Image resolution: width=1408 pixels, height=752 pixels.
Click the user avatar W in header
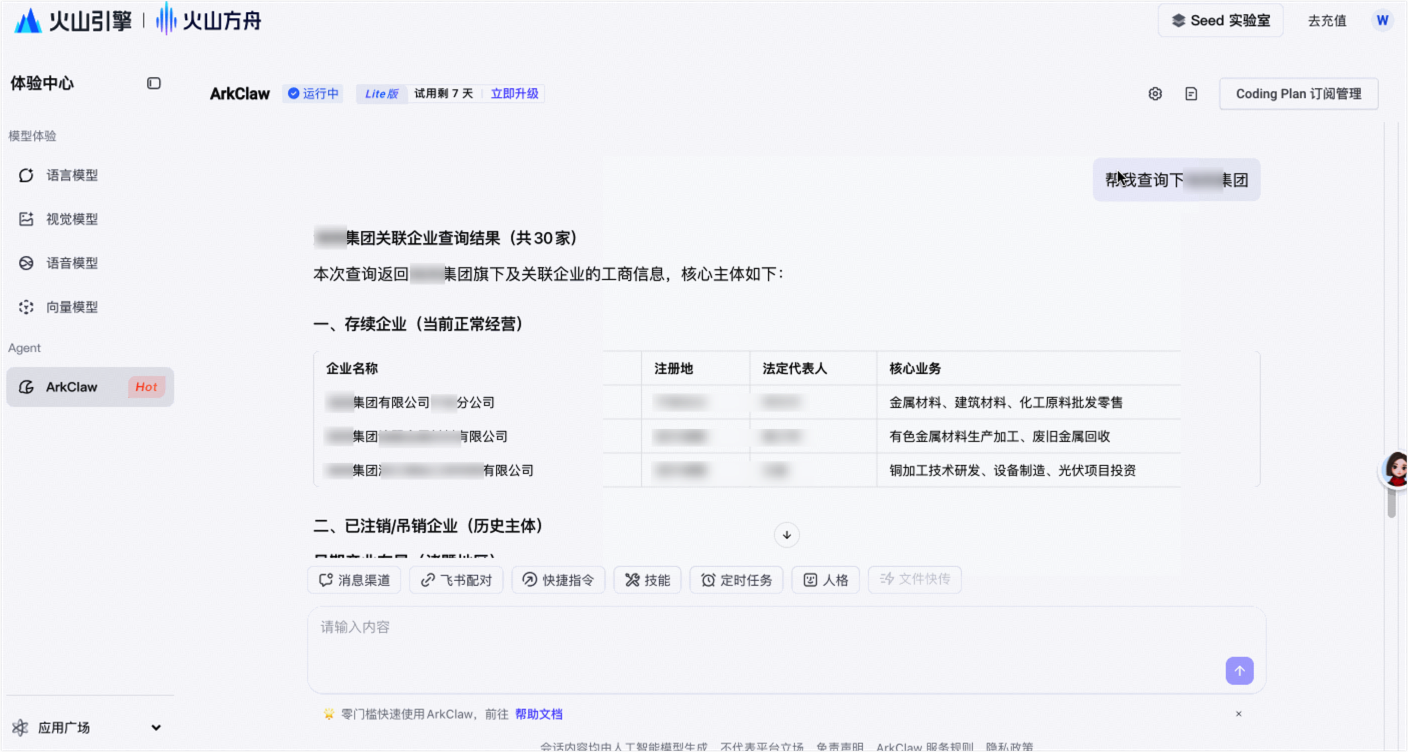[x=1382, y=20]
